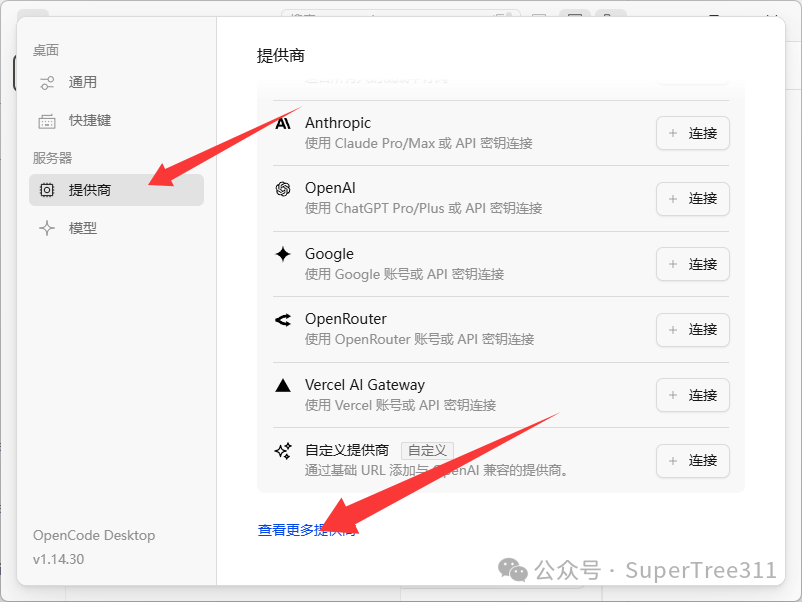The height and width of the screenshot is (602, 802).
Task: Click the OpenRouter provider name
Action: point(346,319)
